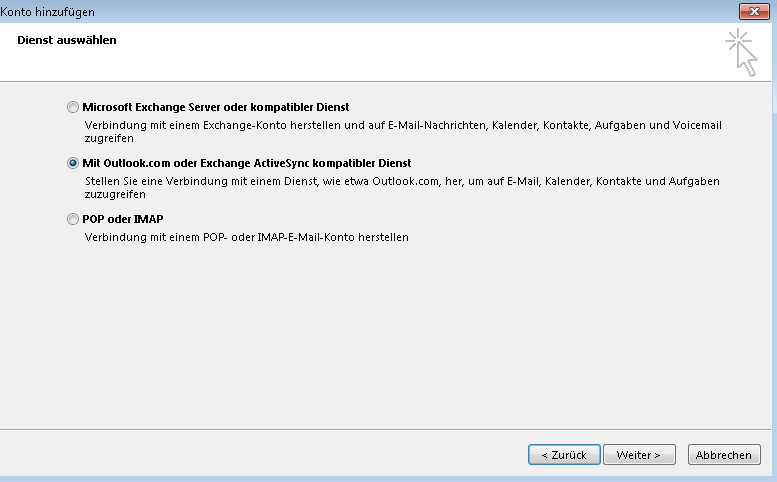Click the white header banner beside 'Dienst auswählen'
The width and height of the screenshot is (777, 482).
(x=416, y=52)
